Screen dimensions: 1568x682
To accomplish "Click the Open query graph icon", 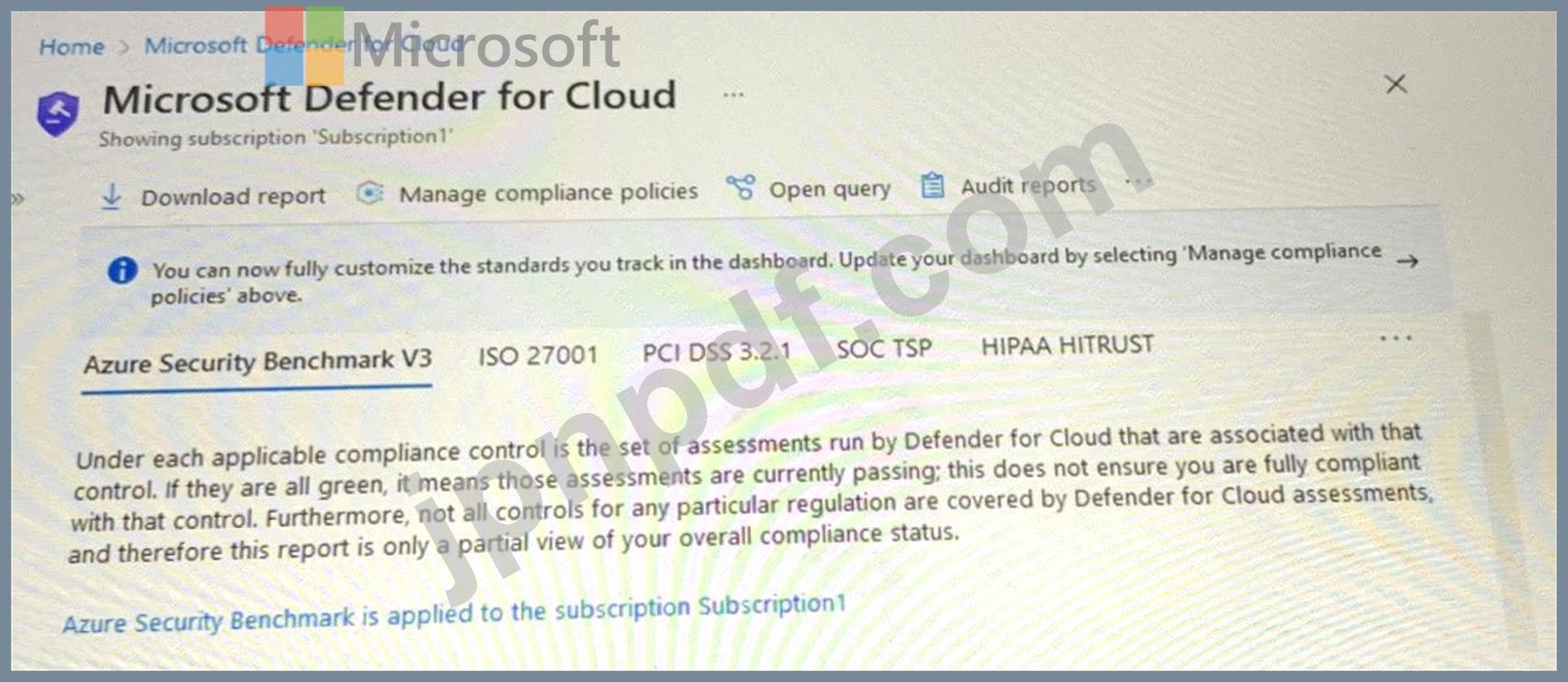I will 740,188.
